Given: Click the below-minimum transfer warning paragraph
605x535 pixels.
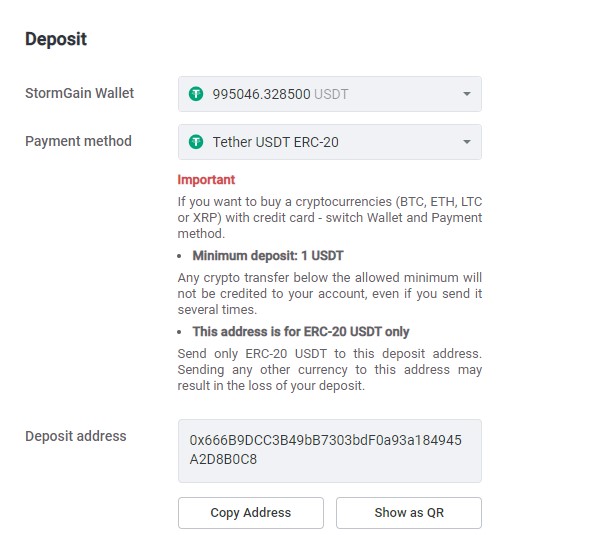Looking at the screenshot, I should [x=329, y=293].
